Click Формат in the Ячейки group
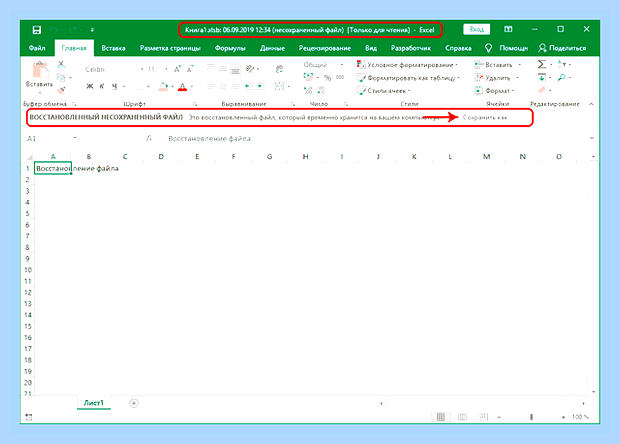 [494, 91]
